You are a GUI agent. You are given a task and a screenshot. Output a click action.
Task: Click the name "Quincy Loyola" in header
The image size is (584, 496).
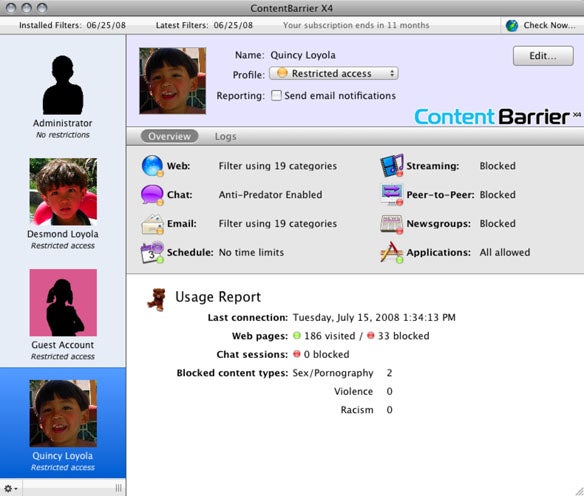[x=303, y=55]
